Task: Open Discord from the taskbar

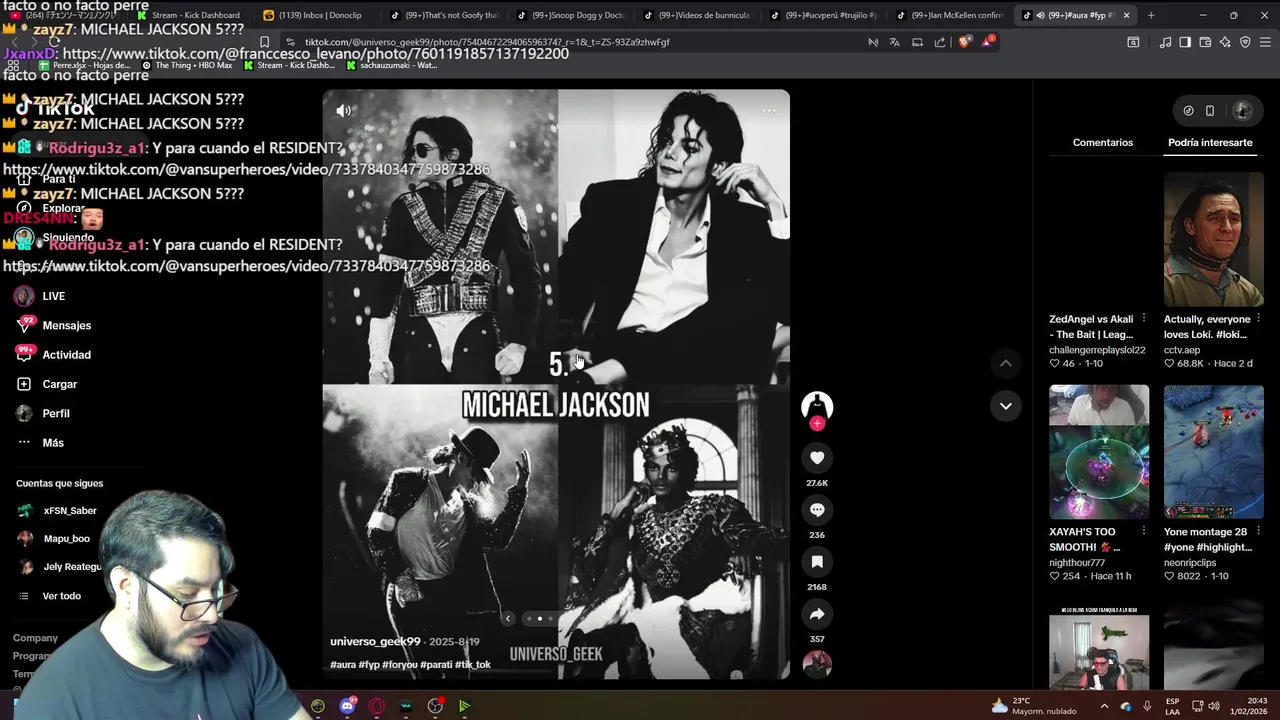Action: click(x=348, y=705)
